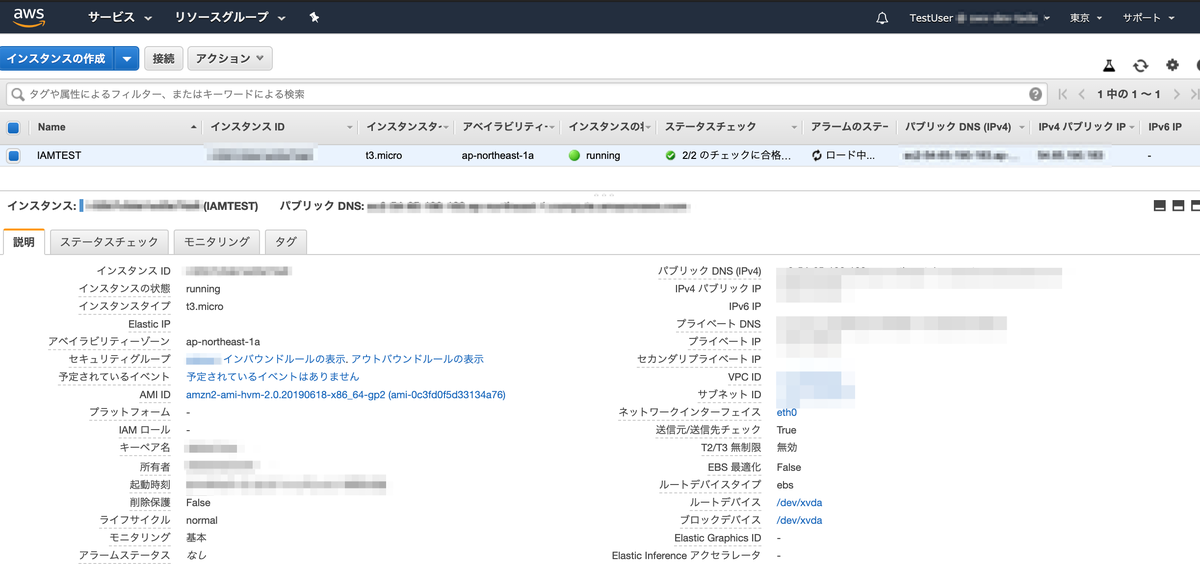Switch to the モニタリング tab

(x=217, y=242)
